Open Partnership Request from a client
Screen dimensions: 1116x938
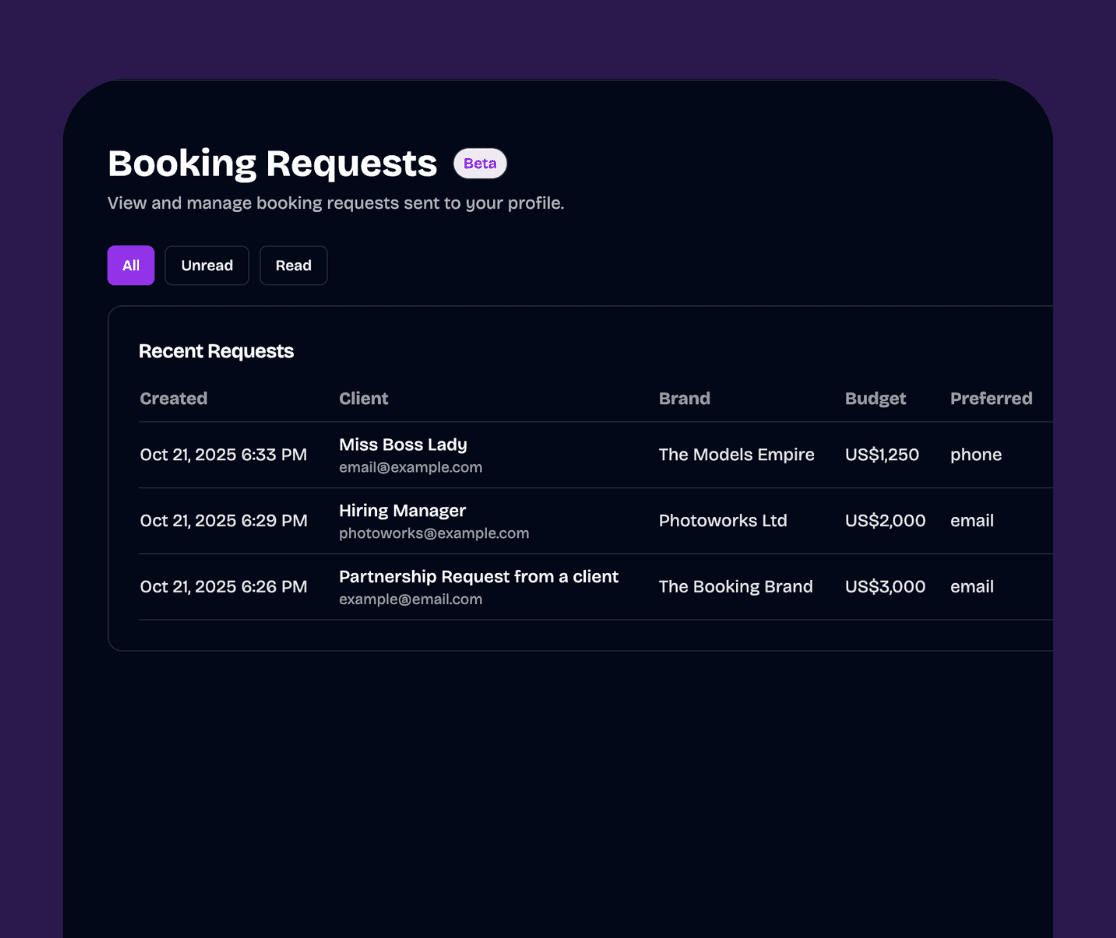click(x=478, y=576)
